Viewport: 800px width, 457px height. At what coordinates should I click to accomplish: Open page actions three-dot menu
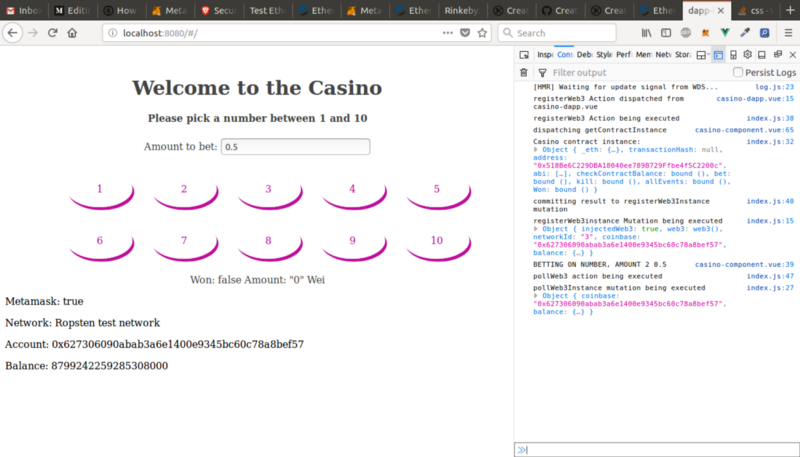pos(447,33)
